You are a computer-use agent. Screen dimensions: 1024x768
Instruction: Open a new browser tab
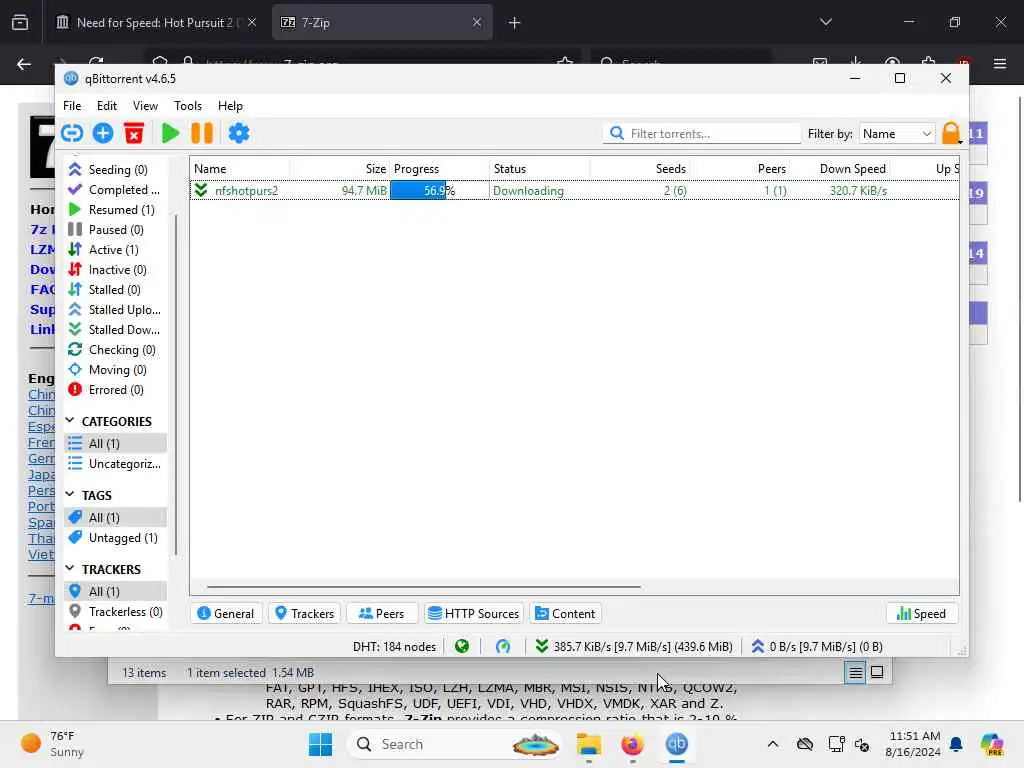[515, 23]
